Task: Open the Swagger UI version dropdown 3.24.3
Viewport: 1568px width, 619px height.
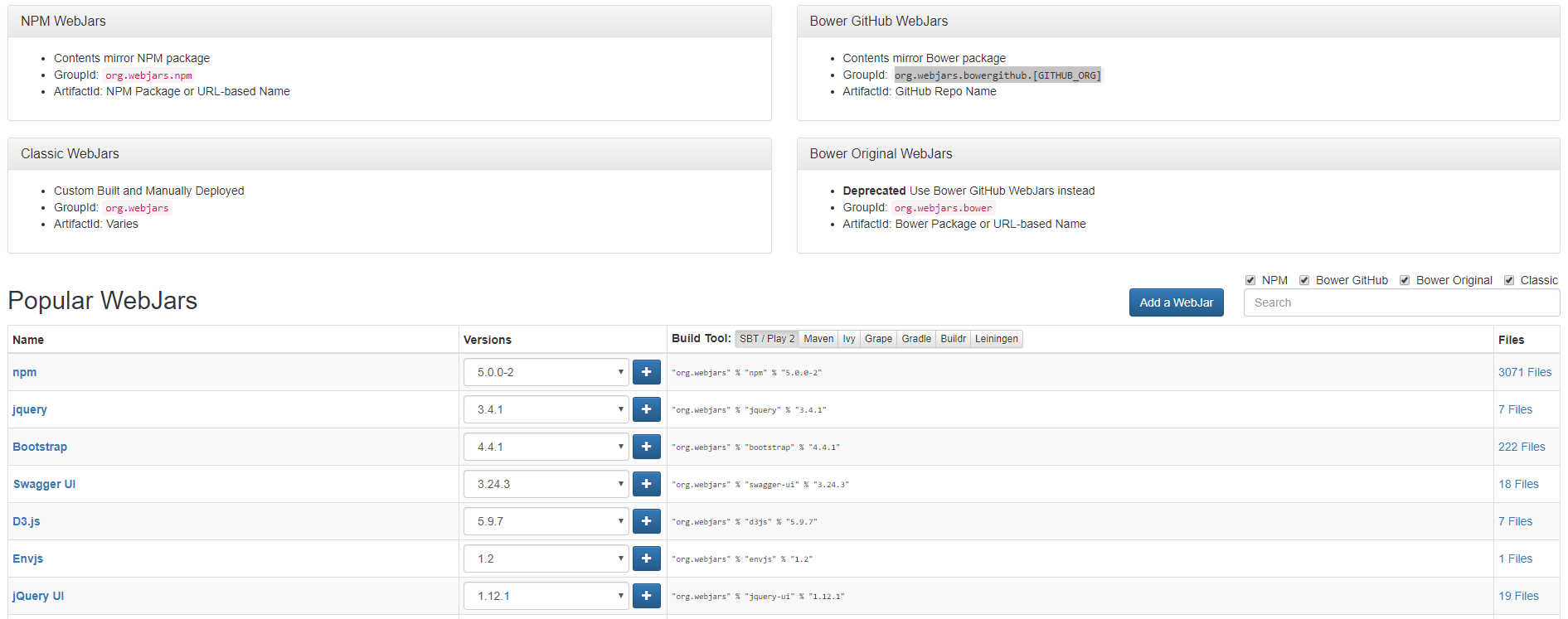Action: click(x=546, y=484)
